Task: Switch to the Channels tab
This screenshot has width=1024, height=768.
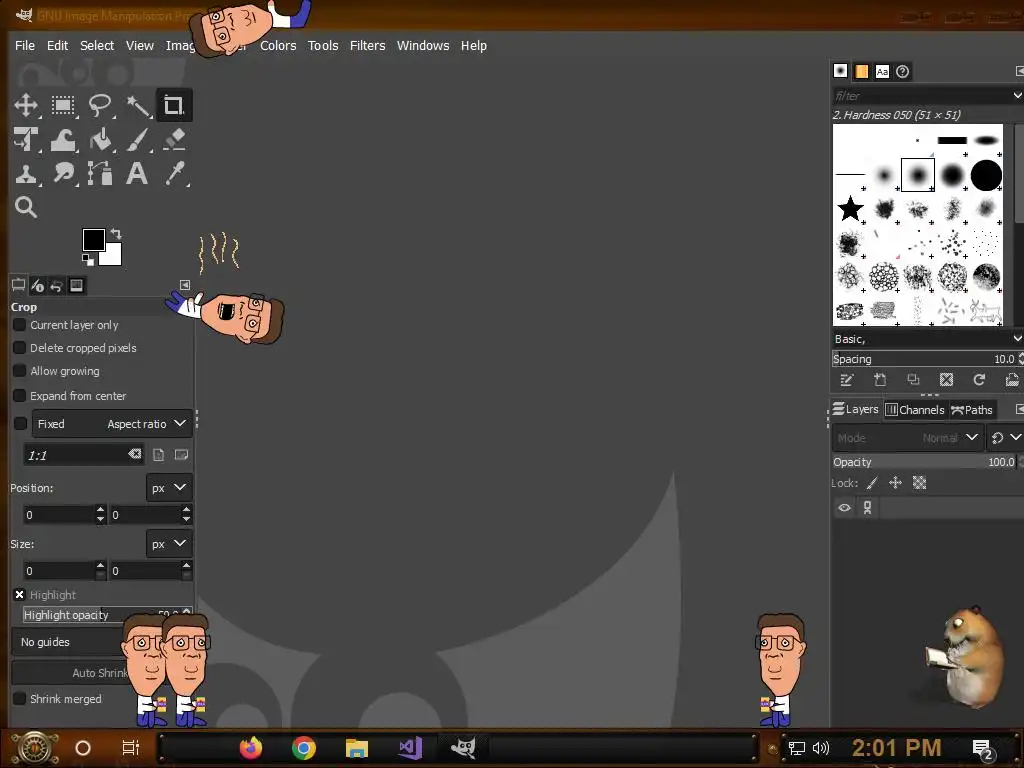Action: (915, 409)
